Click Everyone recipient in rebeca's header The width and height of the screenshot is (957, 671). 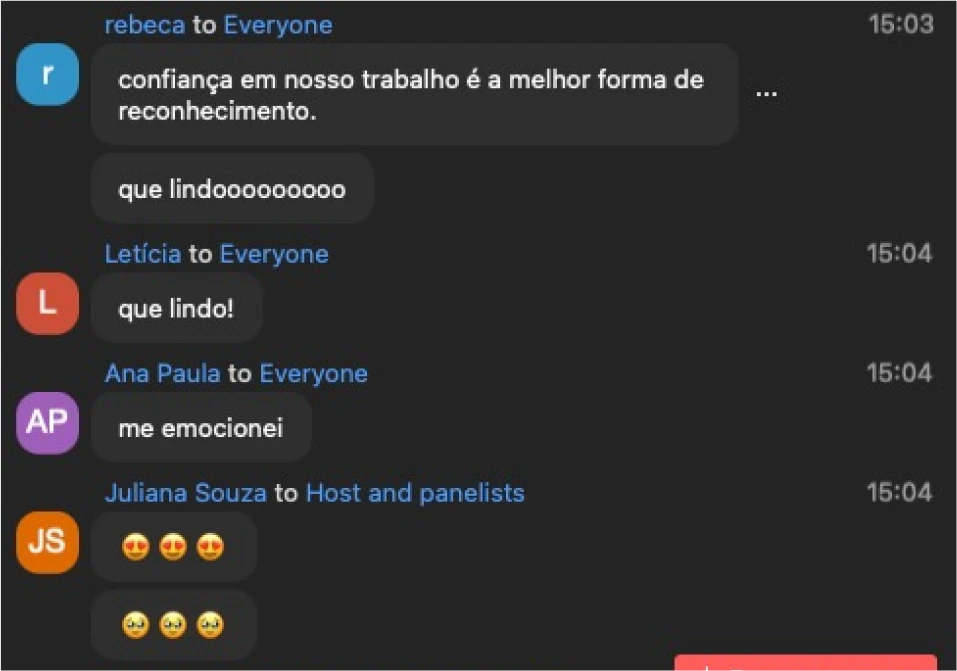tap(278, 25)
